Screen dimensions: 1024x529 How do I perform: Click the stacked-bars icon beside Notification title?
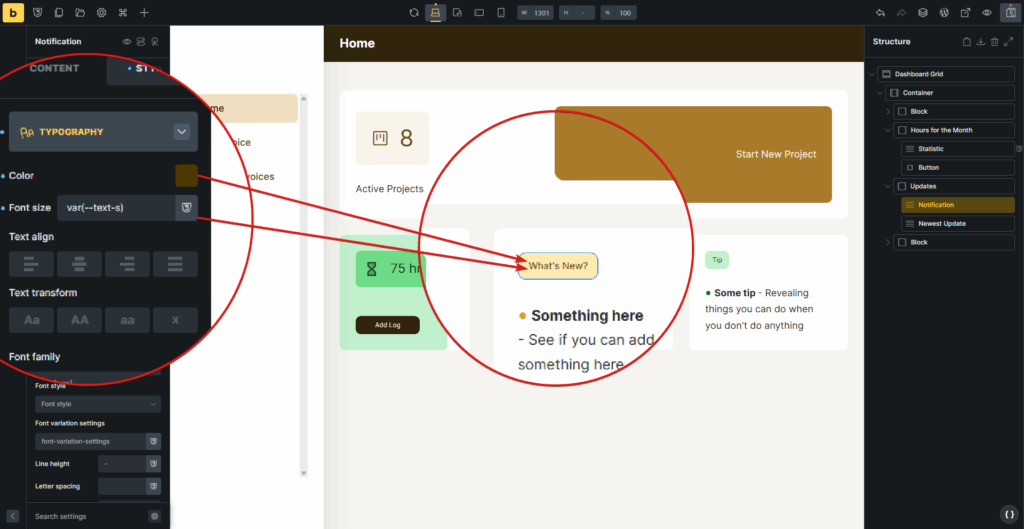point(141,42)
